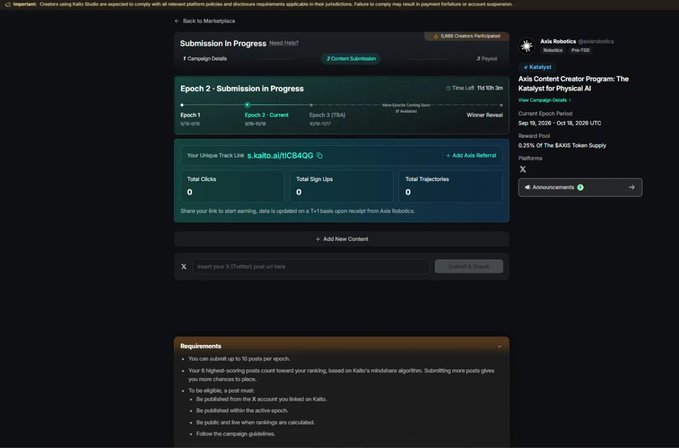
Task: Focus the X post URL input field
Action: tap(310, 267)
